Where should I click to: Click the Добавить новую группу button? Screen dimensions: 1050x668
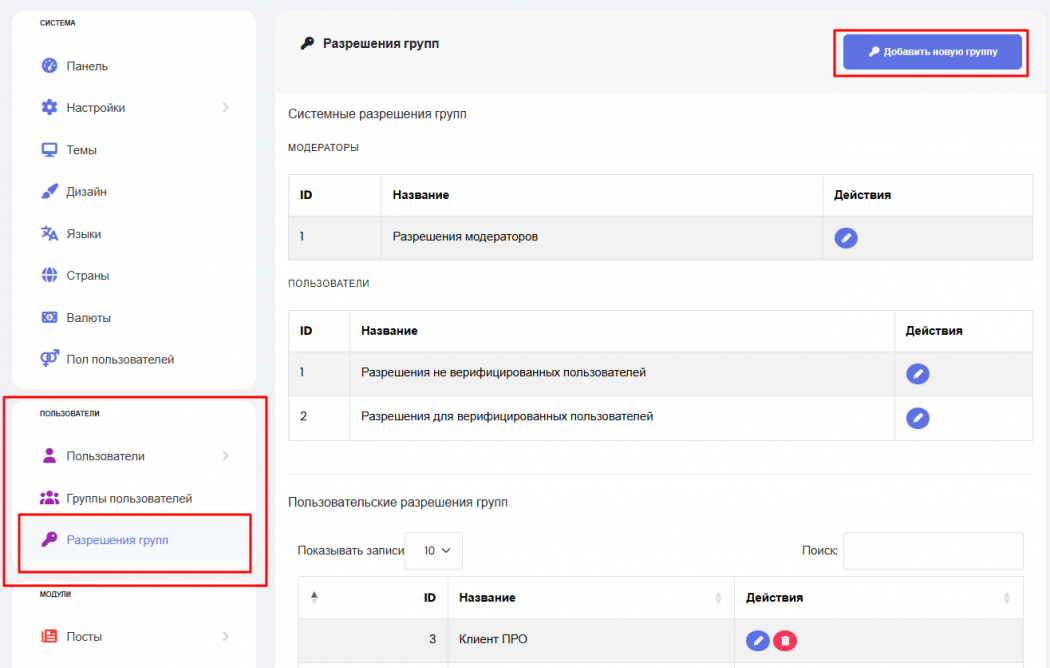[932, 52]
